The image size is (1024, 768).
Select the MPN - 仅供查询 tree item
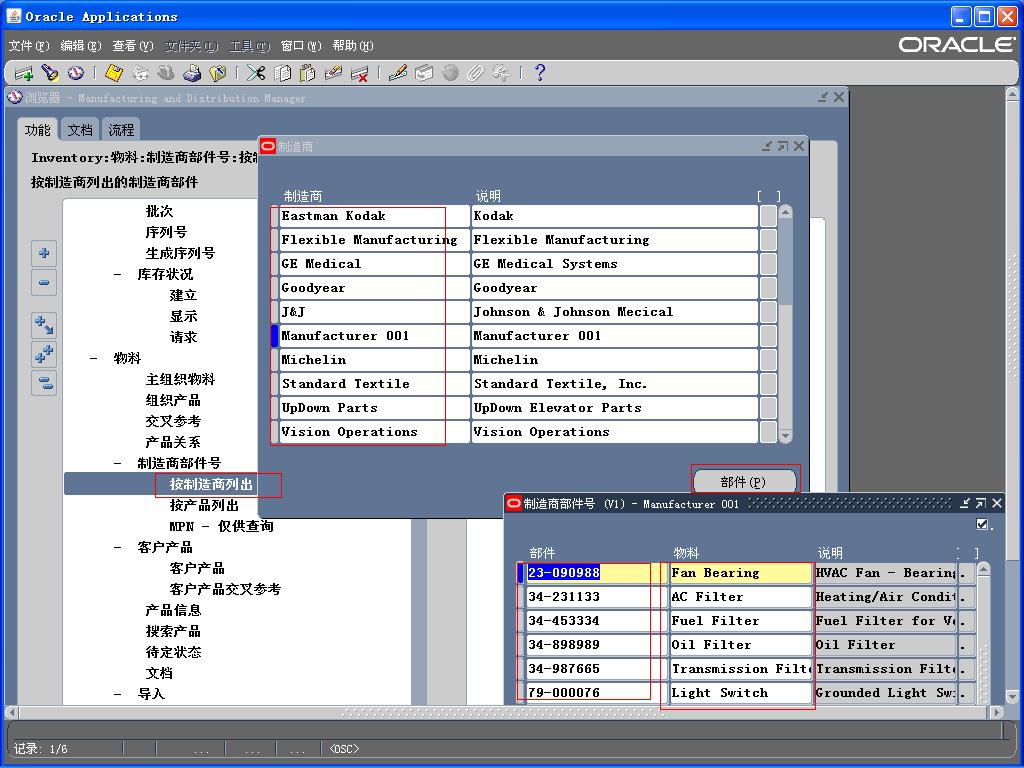click(x=221, y=526)
